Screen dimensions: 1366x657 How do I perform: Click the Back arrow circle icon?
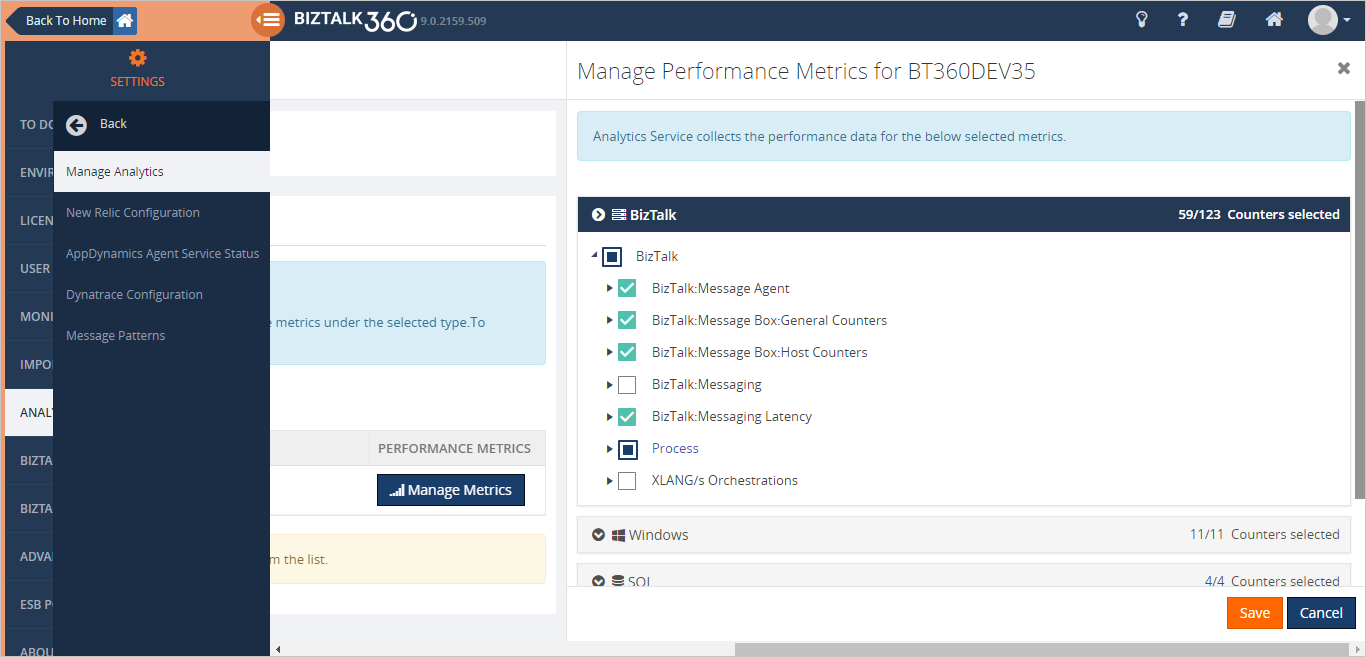(x=76, y=124)
